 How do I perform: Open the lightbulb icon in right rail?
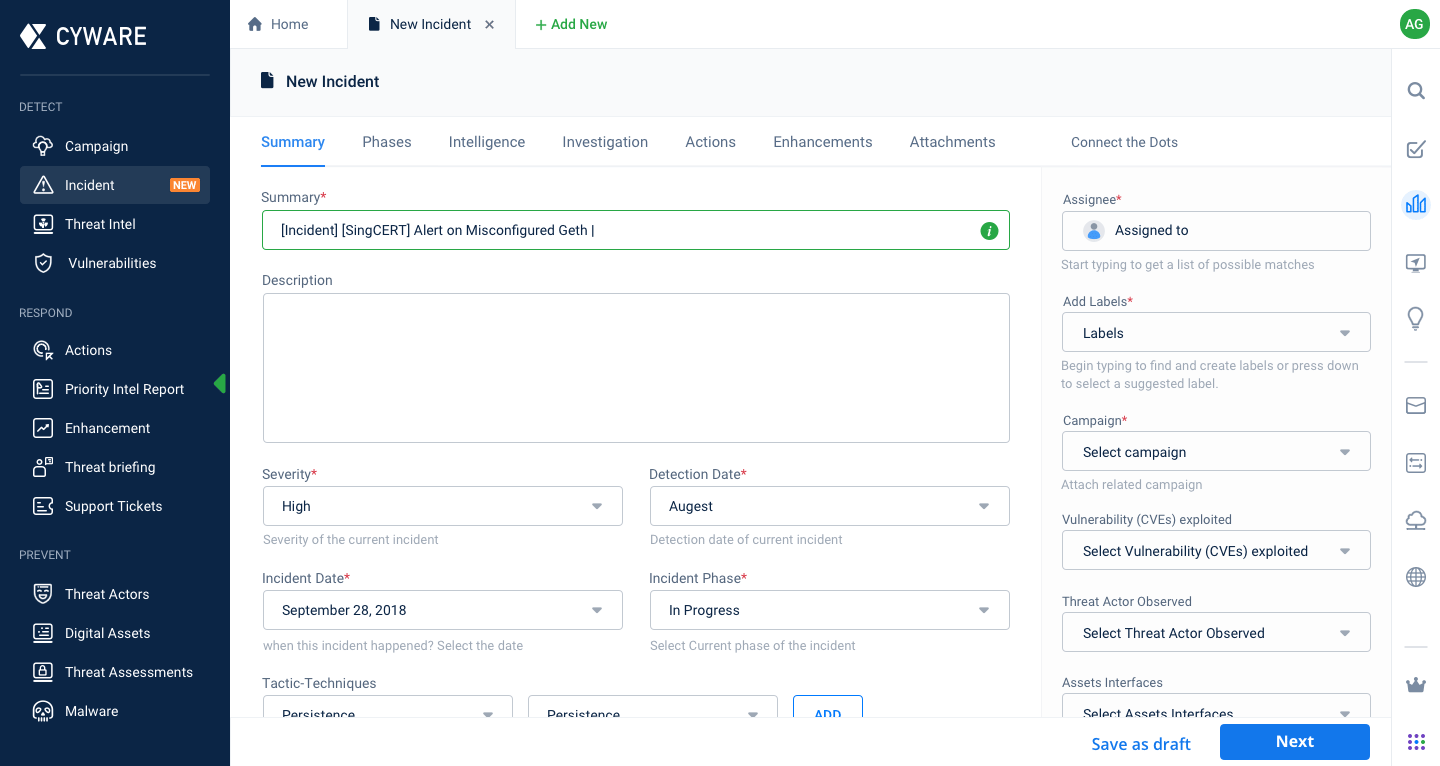coord(1416,318)
